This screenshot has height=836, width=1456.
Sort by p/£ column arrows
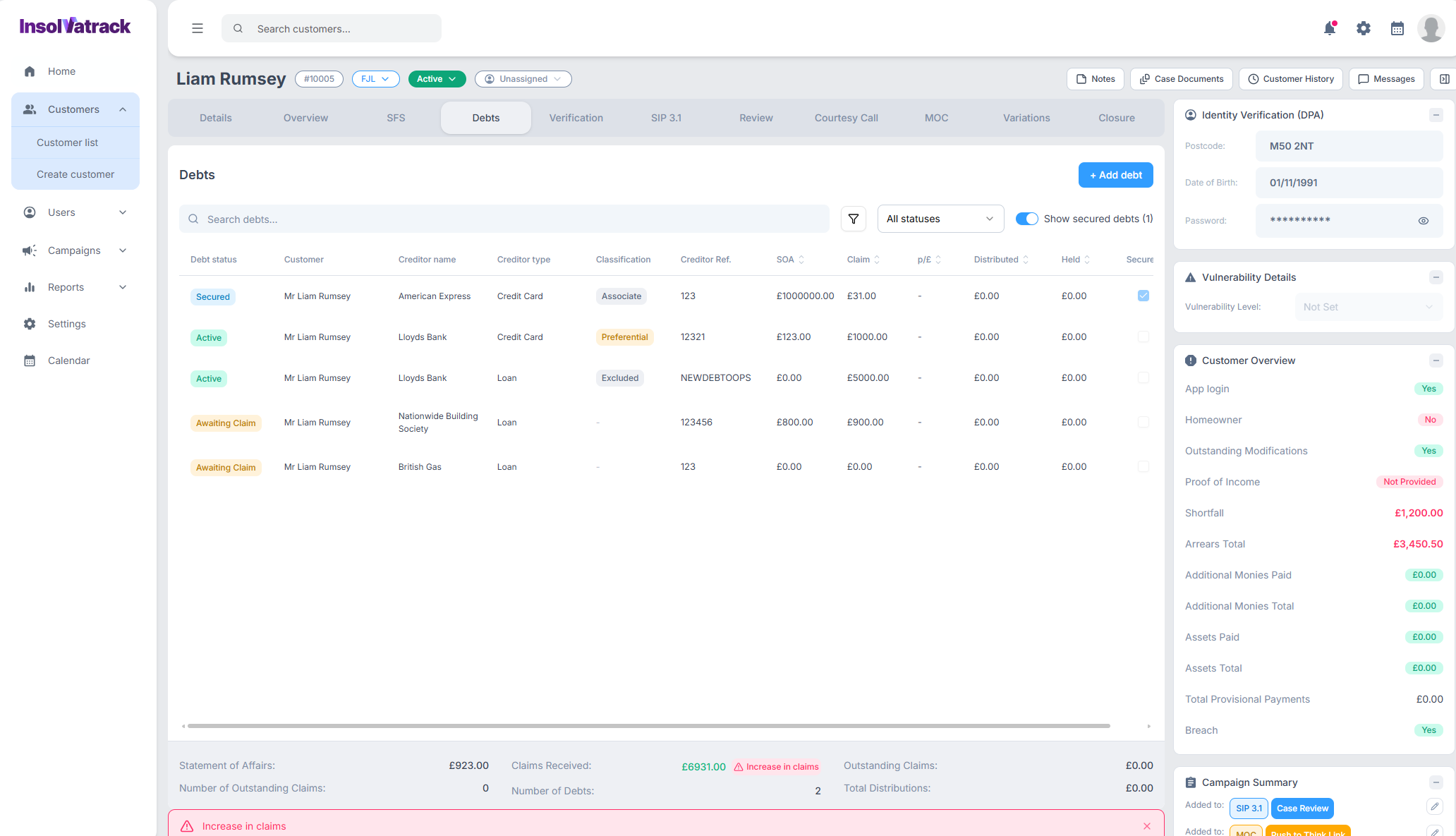938,260
